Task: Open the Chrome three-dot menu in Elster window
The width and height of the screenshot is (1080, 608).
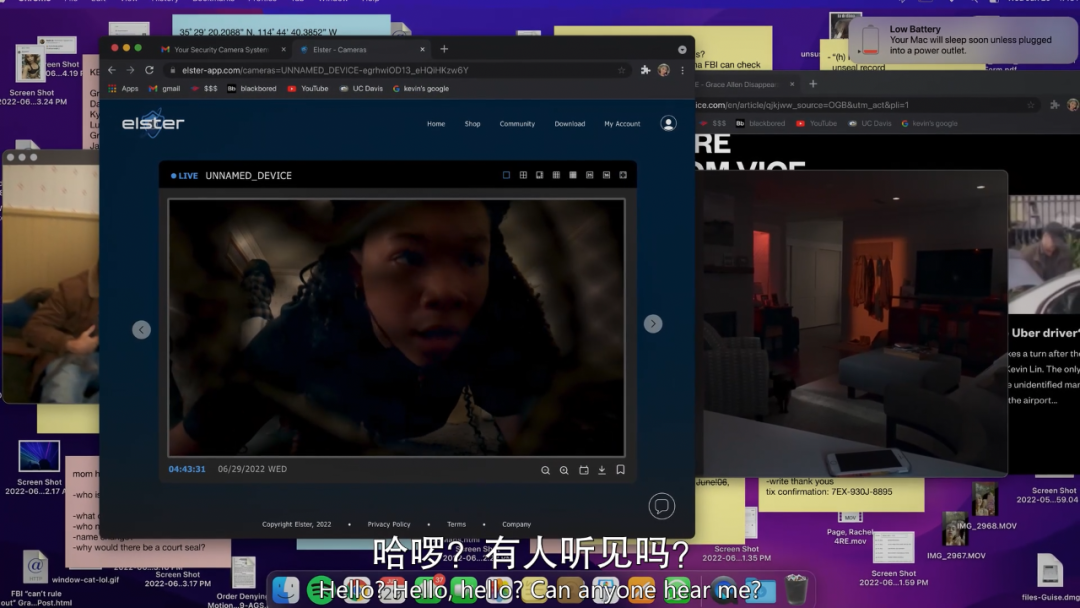Action: pyautogui.click(x=683, y=70)
